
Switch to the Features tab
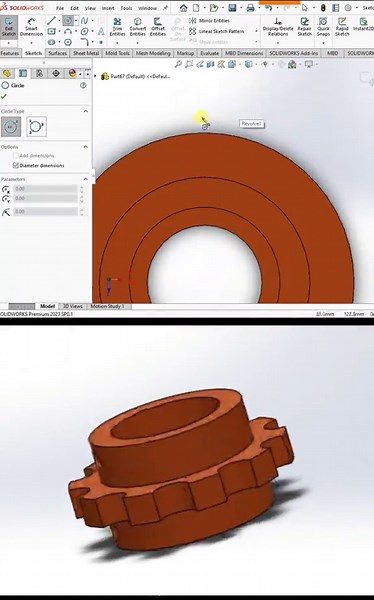click(x=10, y=53)
